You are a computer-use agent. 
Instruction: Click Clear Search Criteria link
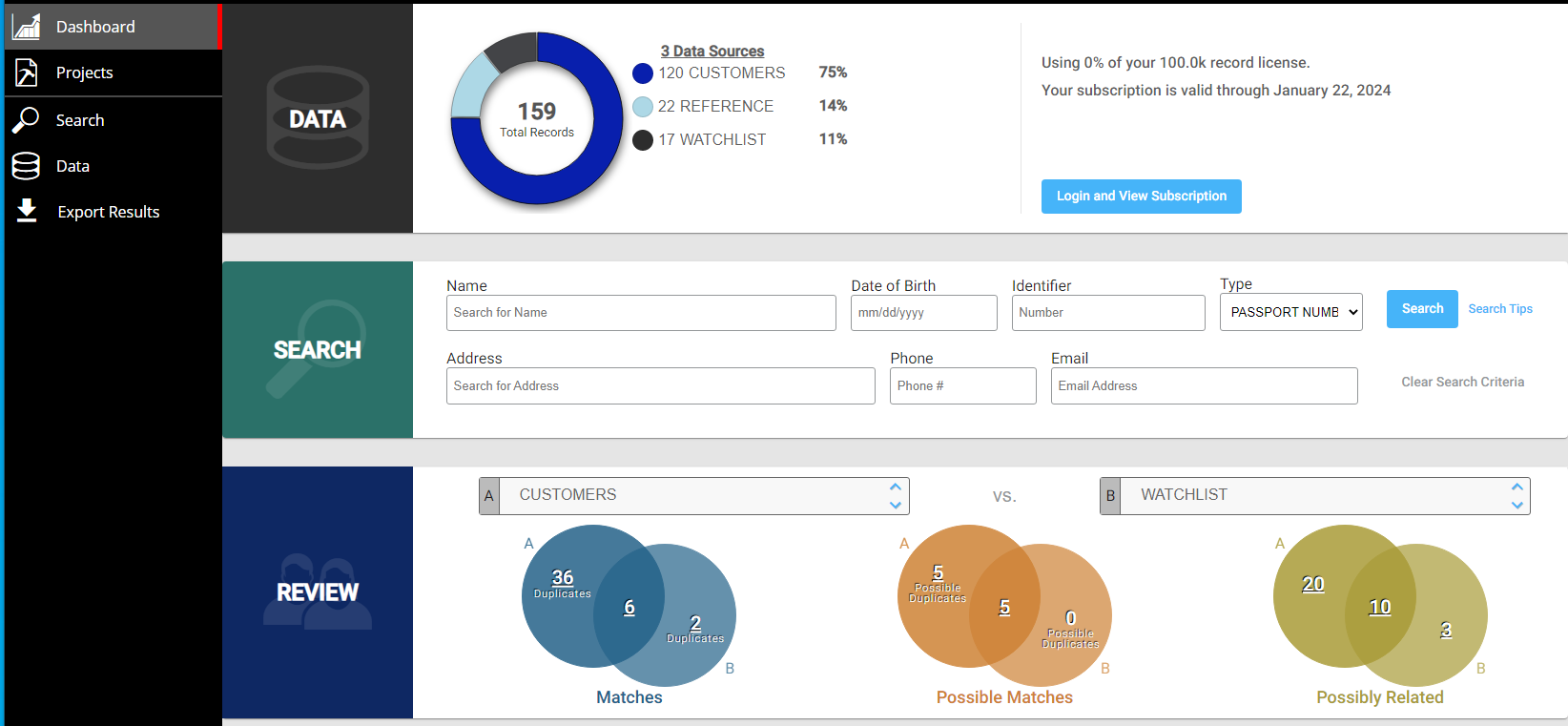point(1462,382)
